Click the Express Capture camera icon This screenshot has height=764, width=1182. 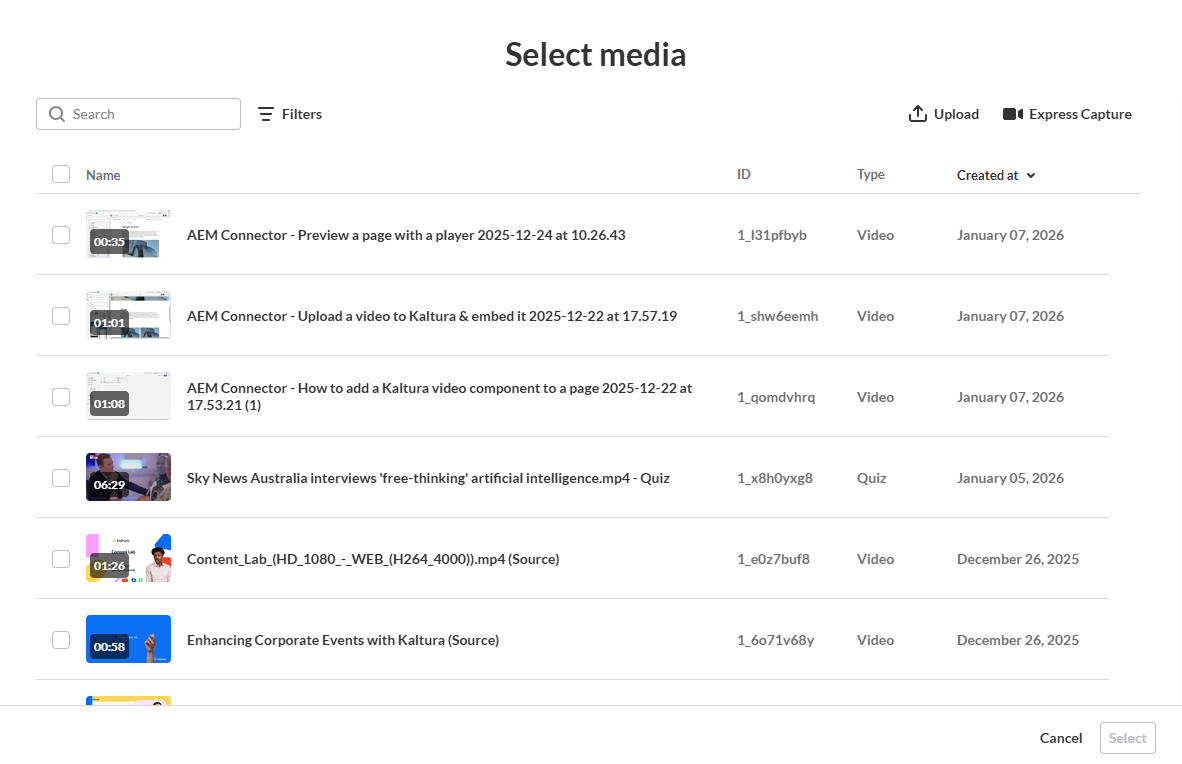click(x=1013, y=114)
